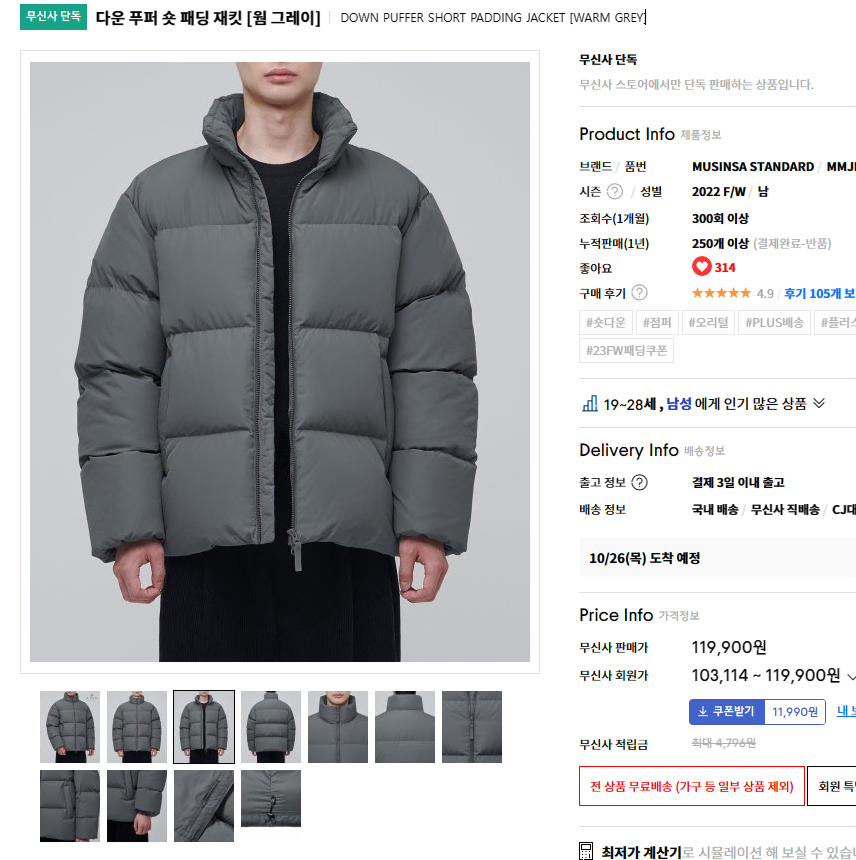This screenshot has height=860, width=856.
Task: Open the purchase review help icon
Action: (639, 293)
